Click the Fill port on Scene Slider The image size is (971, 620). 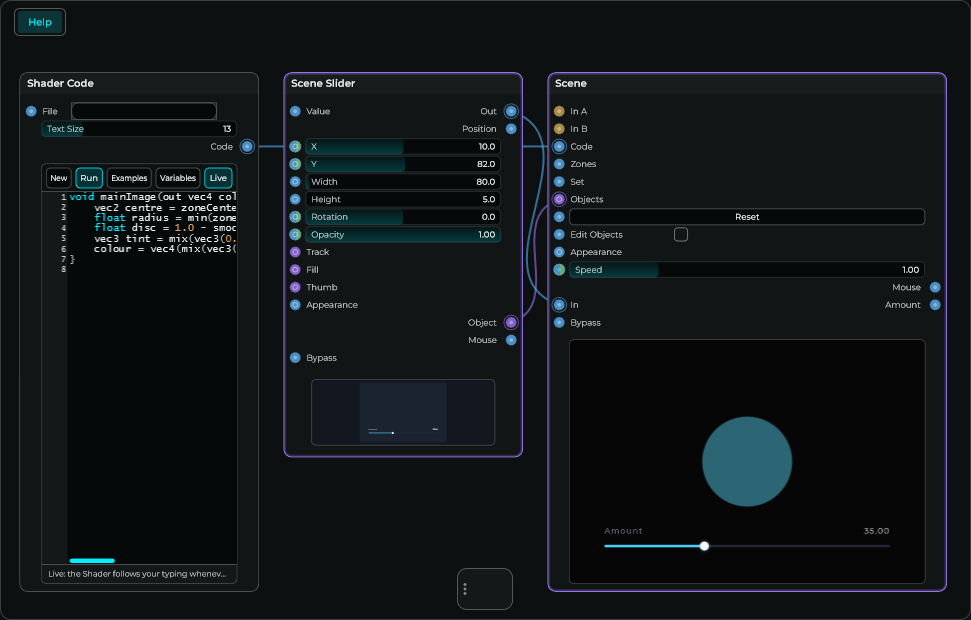(x=295, y=270)
